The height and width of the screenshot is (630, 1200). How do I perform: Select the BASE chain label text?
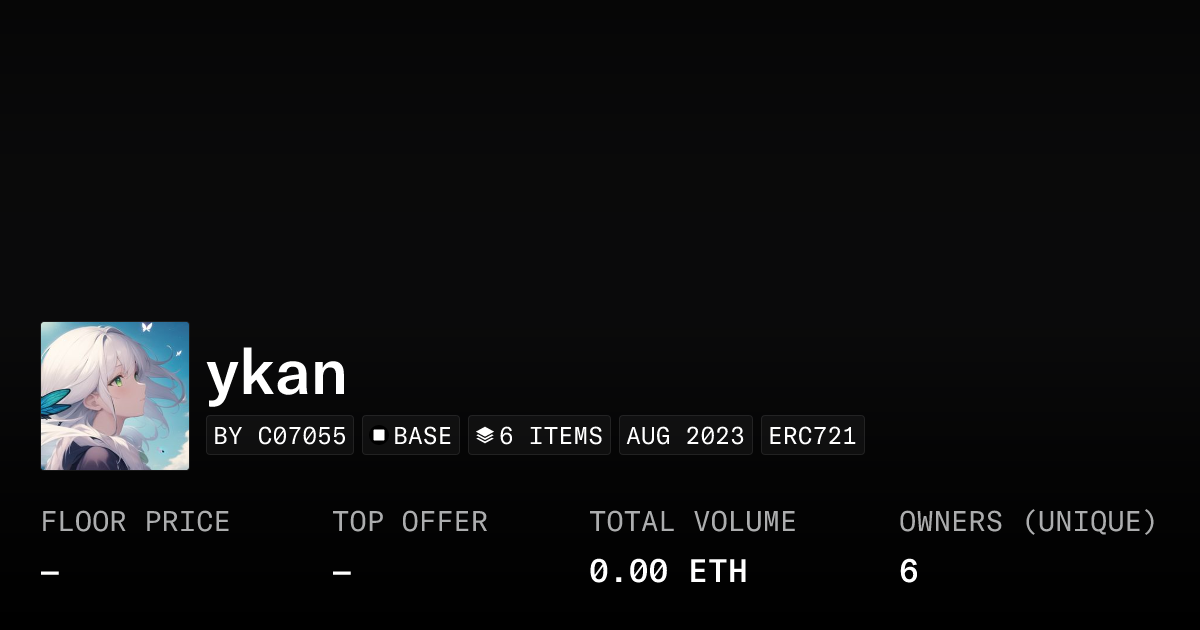422,436
